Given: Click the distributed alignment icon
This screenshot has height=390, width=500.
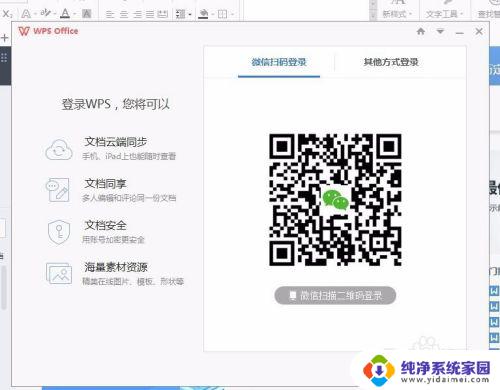Looking at the screenshot, I should (x=163, y=14).
